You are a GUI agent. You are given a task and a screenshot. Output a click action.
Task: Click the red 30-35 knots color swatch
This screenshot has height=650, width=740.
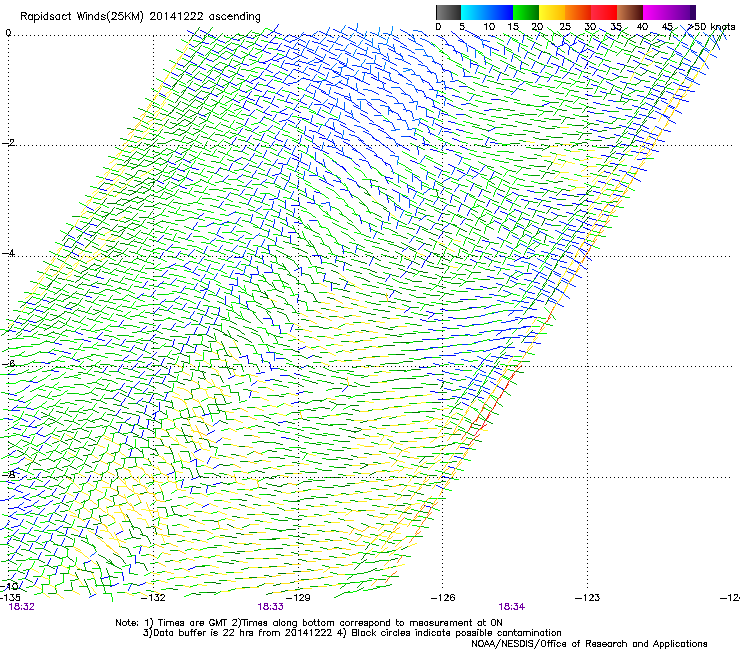pos(604,12)
